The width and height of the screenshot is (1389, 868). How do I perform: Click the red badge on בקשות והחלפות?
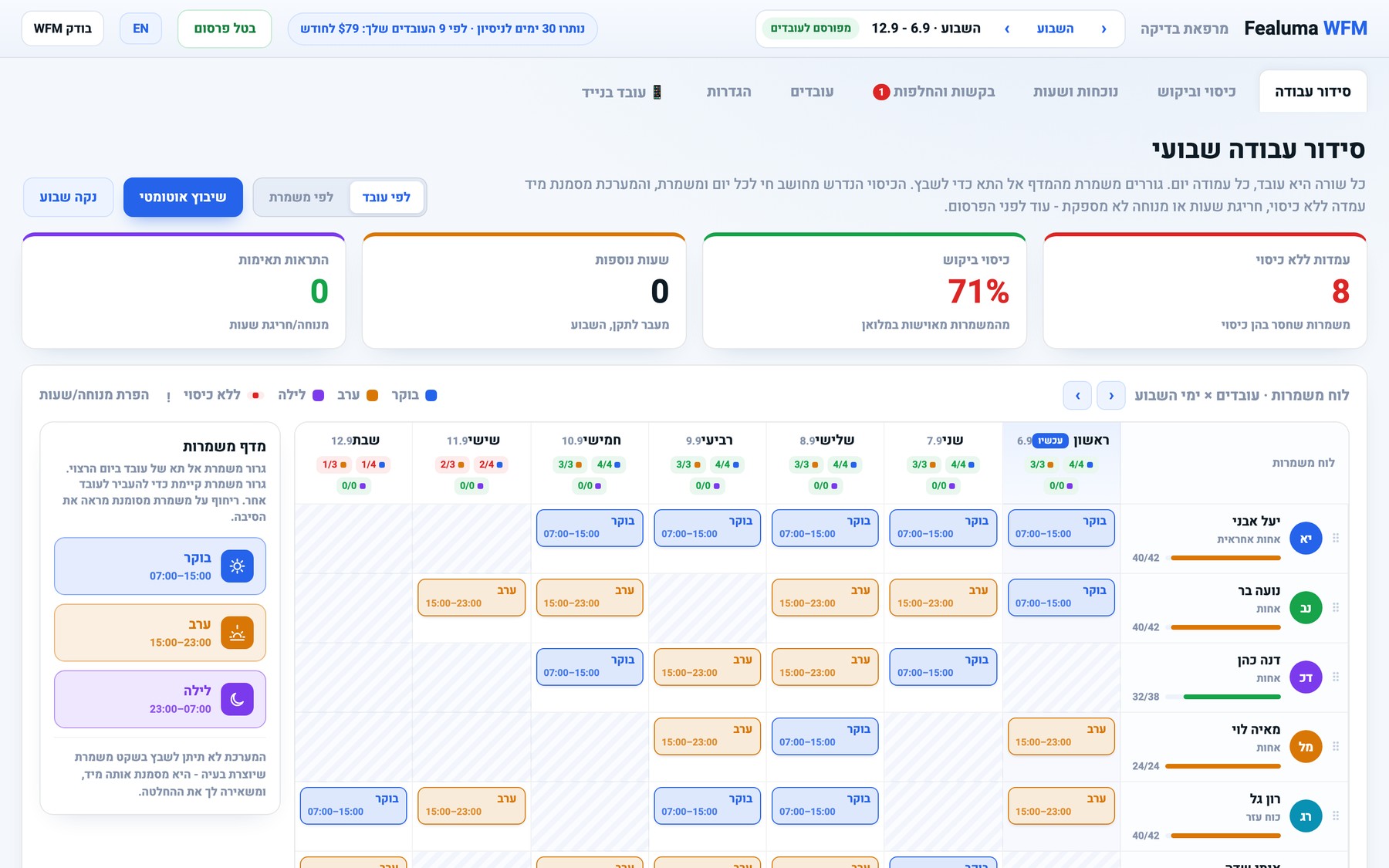point(881,92)
